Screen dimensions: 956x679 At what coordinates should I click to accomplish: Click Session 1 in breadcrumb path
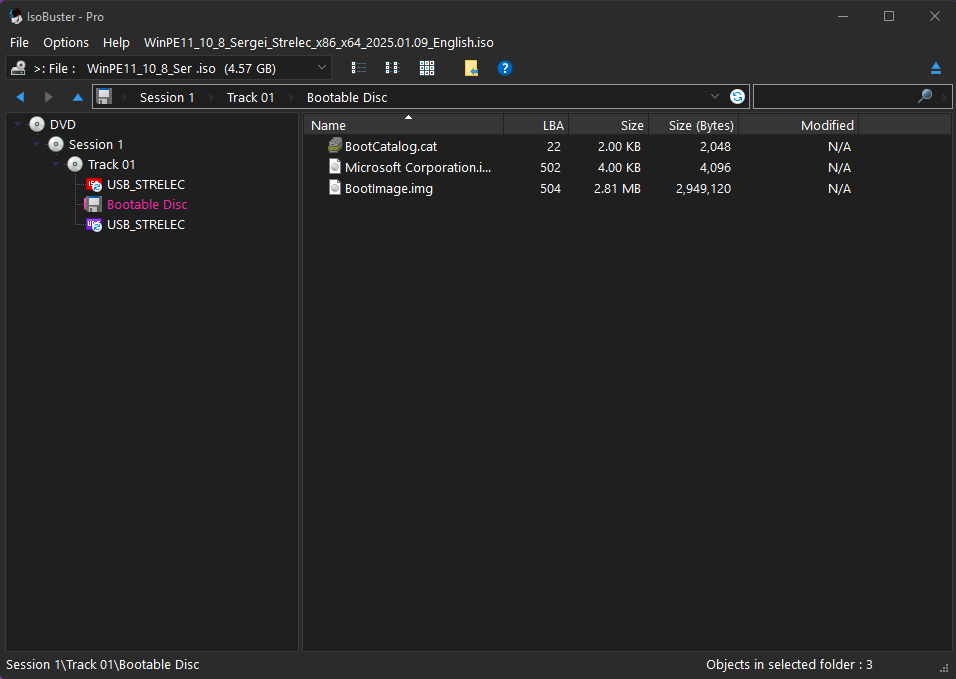point(167,97)
